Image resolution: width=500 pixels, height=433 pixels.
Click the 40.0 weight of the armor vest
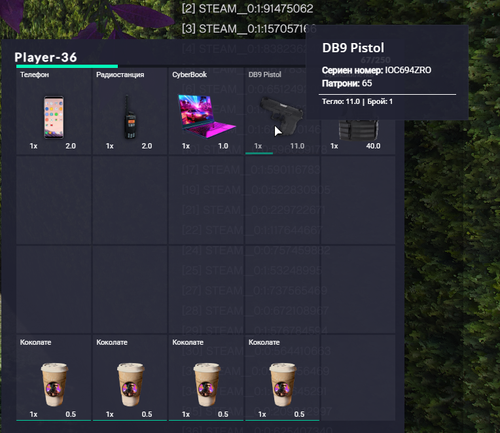tap(373, 146)
